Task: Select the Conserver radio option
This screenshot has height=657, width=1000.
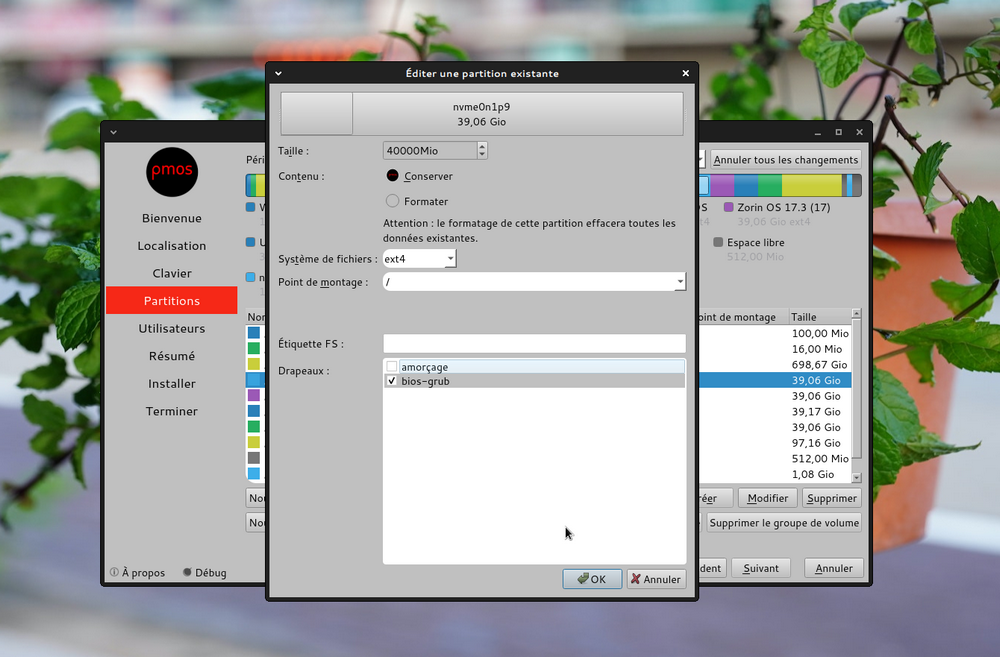Action: click(392, 176)
